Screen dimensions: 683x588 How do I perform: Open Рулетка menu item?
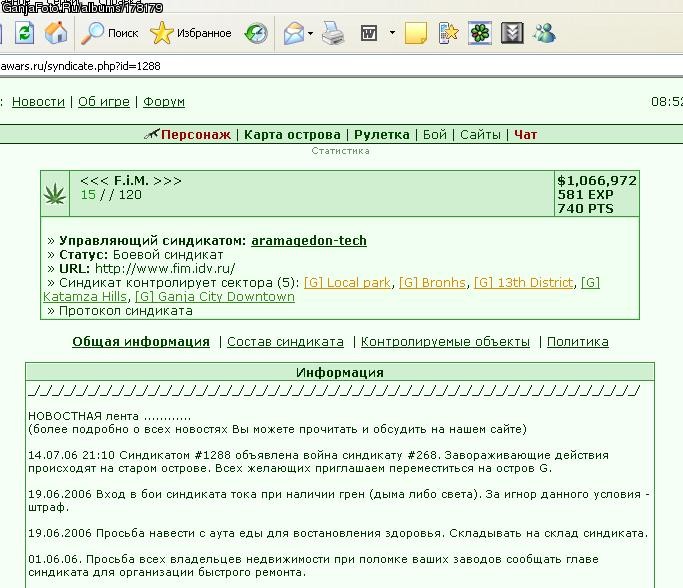tap(382, 135)
